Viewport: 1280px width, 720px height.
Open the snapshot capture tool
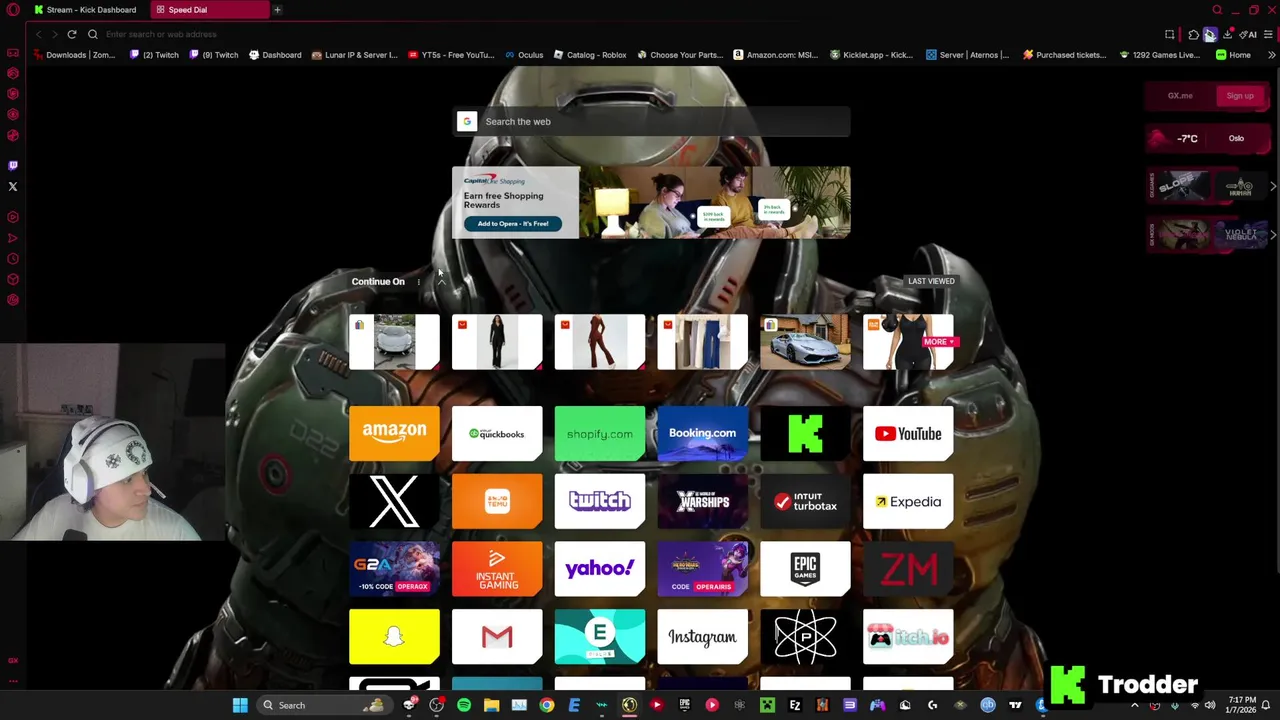[1169, 34]
